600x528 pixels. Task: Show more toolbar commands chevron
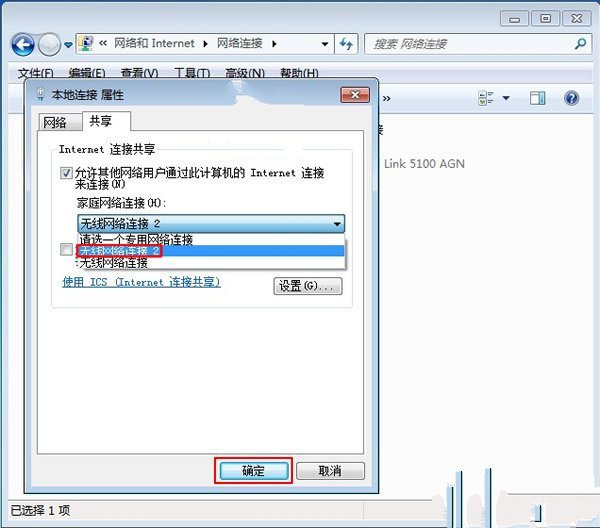pos(387,99)
